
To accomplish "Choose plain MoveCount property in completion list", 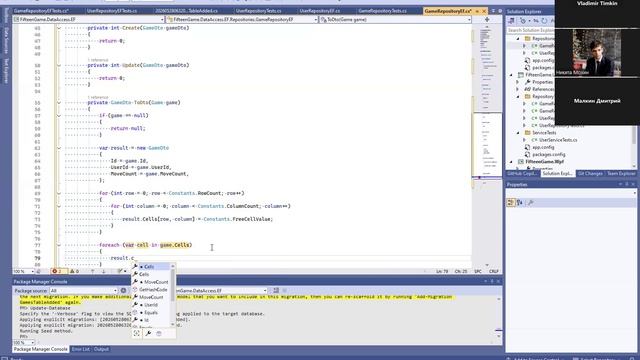I will [x=150, y=297].
